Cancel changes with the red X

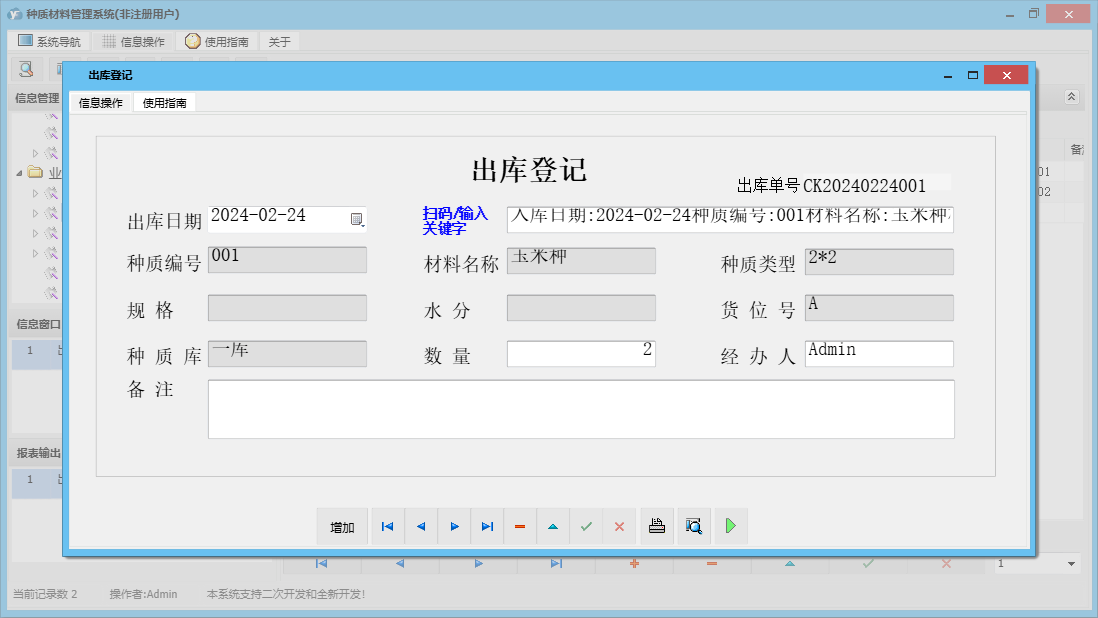(x=620, y=526)
